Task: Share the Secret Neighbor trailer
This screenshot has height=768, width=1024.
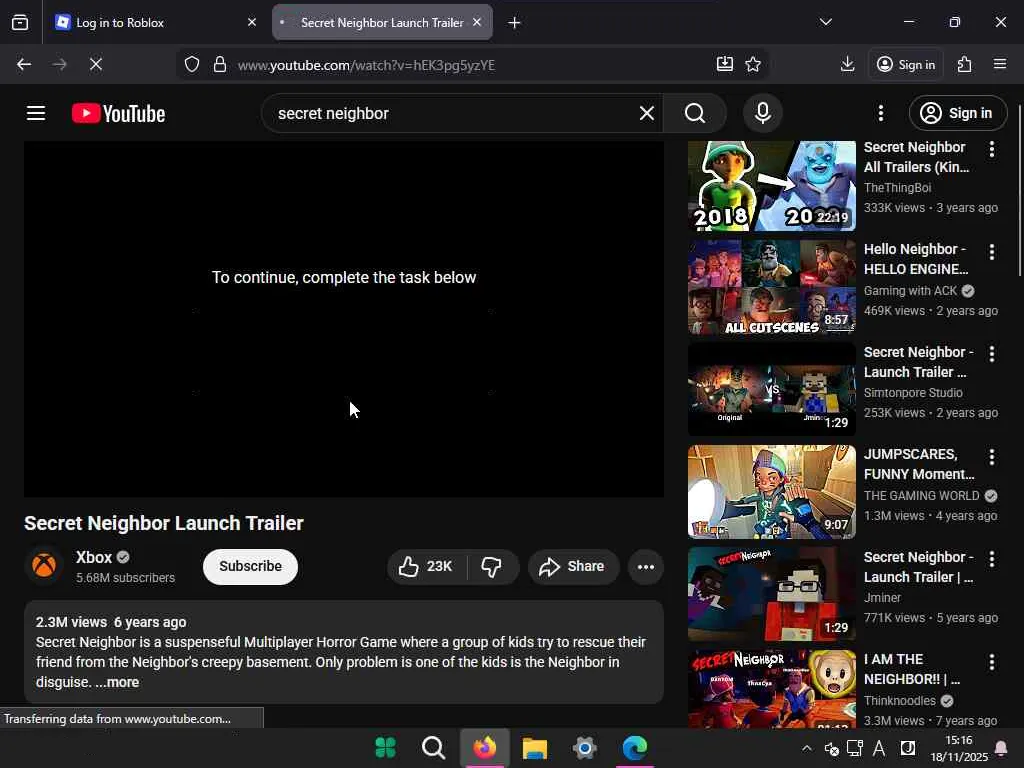Action: point(572,566)
